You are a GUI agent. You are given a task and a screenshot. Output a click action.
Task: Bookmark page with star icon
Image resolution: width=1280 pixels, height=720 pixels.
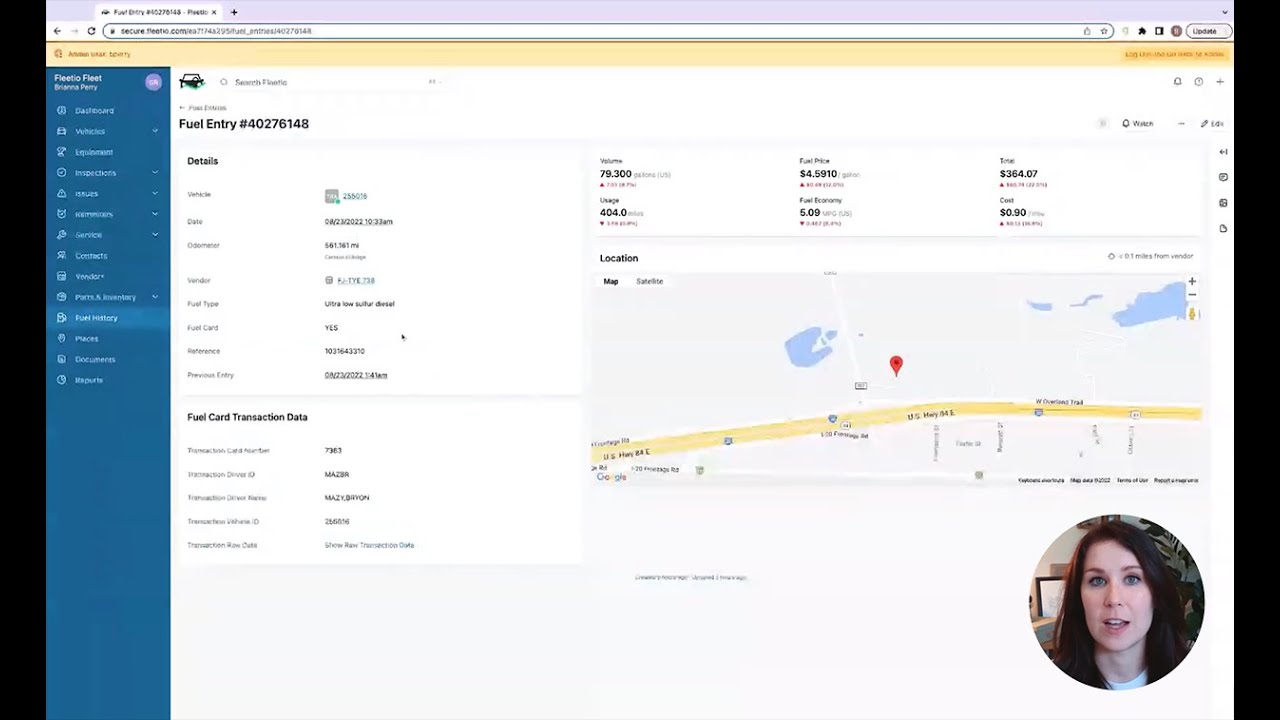coord(1104,31)
